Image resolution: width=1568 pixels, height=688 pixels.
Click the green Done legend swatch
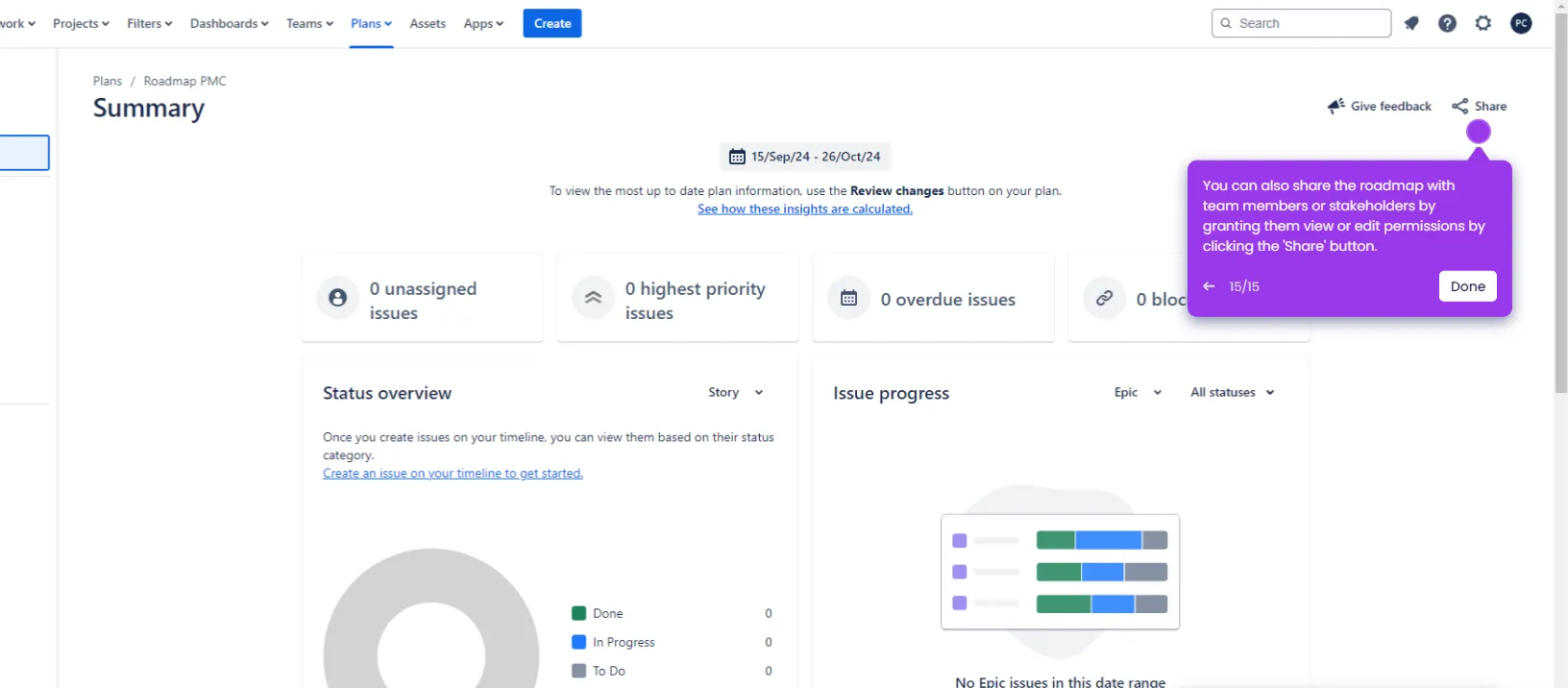click(x=578, y=613)
